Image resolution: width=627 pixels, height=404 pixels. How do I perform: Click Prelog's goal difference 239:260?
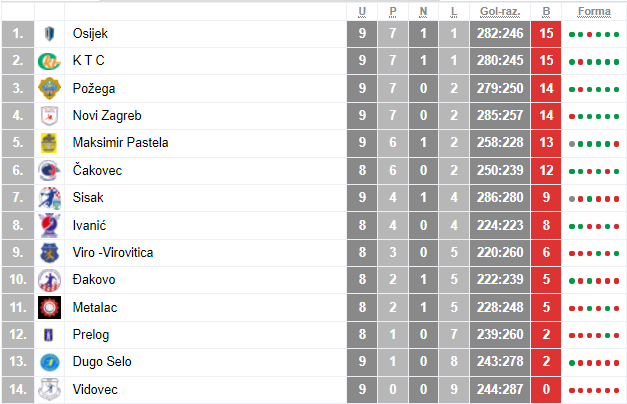click(499, 335)
